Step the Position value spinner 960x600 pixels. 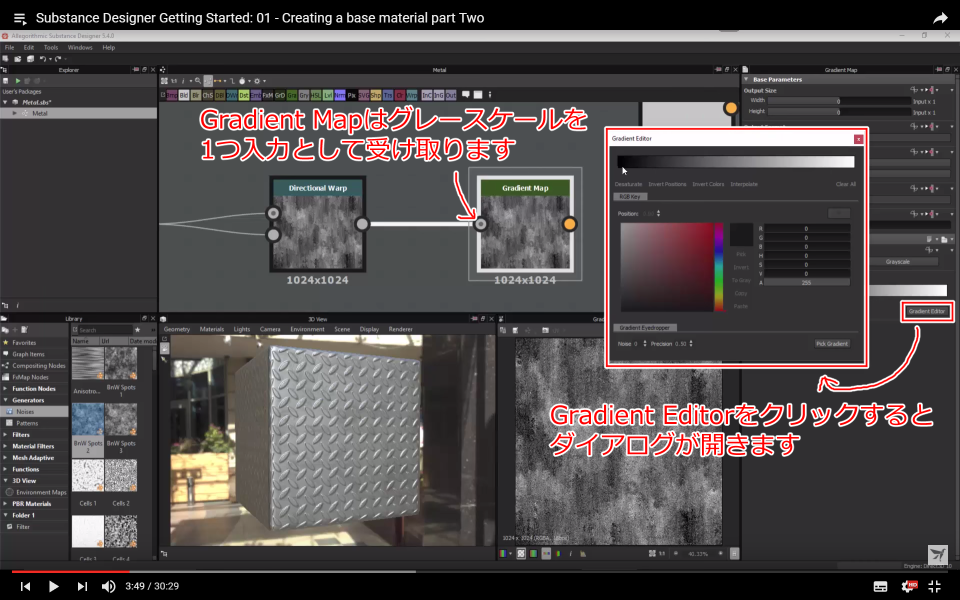(658, 214)
